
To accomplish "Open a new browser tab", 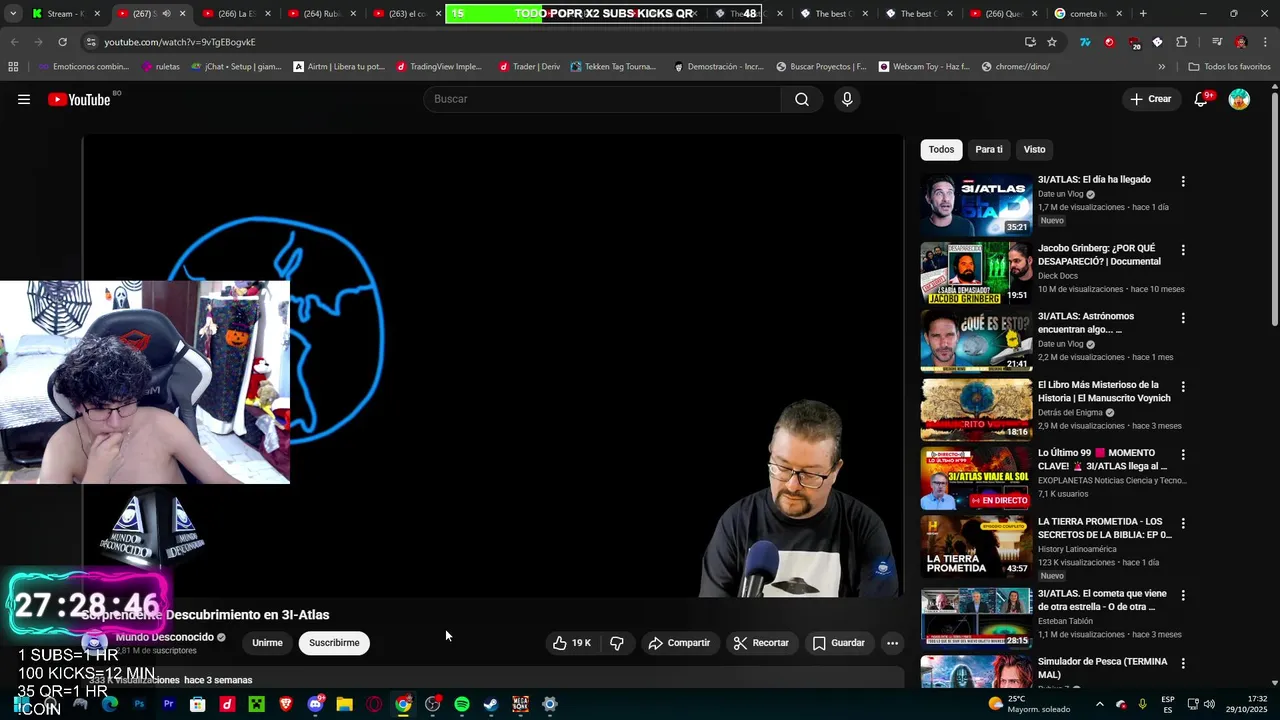I will (x=1143, y=14).
